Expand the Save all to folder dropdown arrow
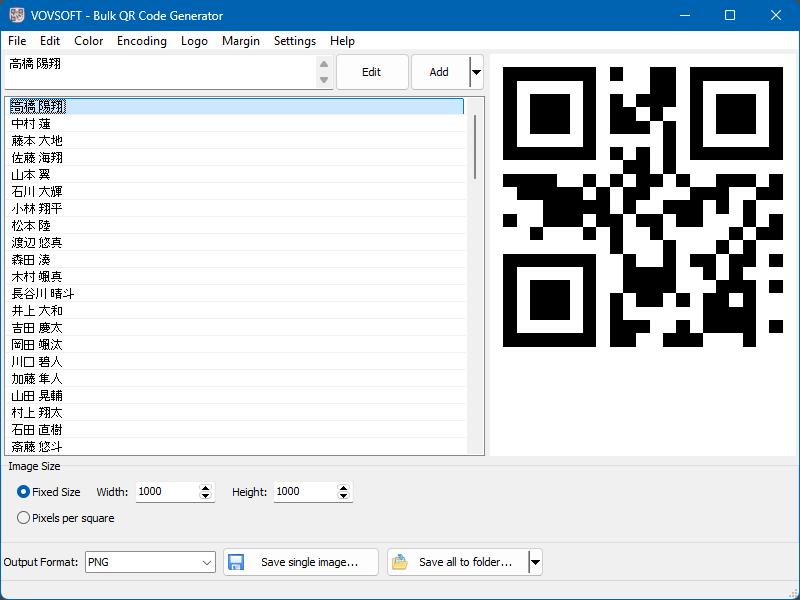 [535, 562]
